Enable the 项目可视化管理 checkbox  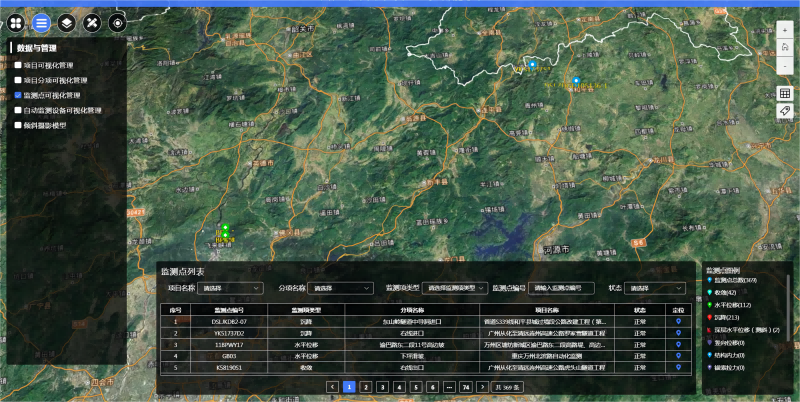(x=18, y=64)
